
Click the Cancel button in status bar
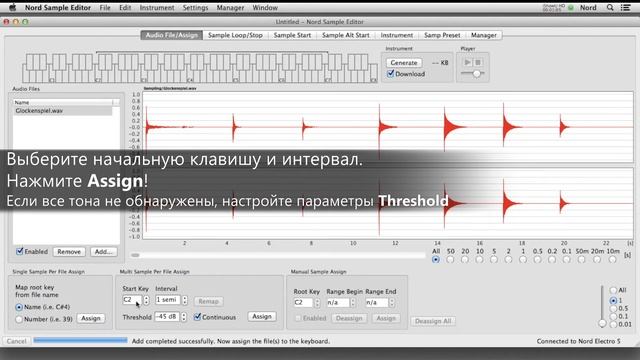[x=16, y=341]
